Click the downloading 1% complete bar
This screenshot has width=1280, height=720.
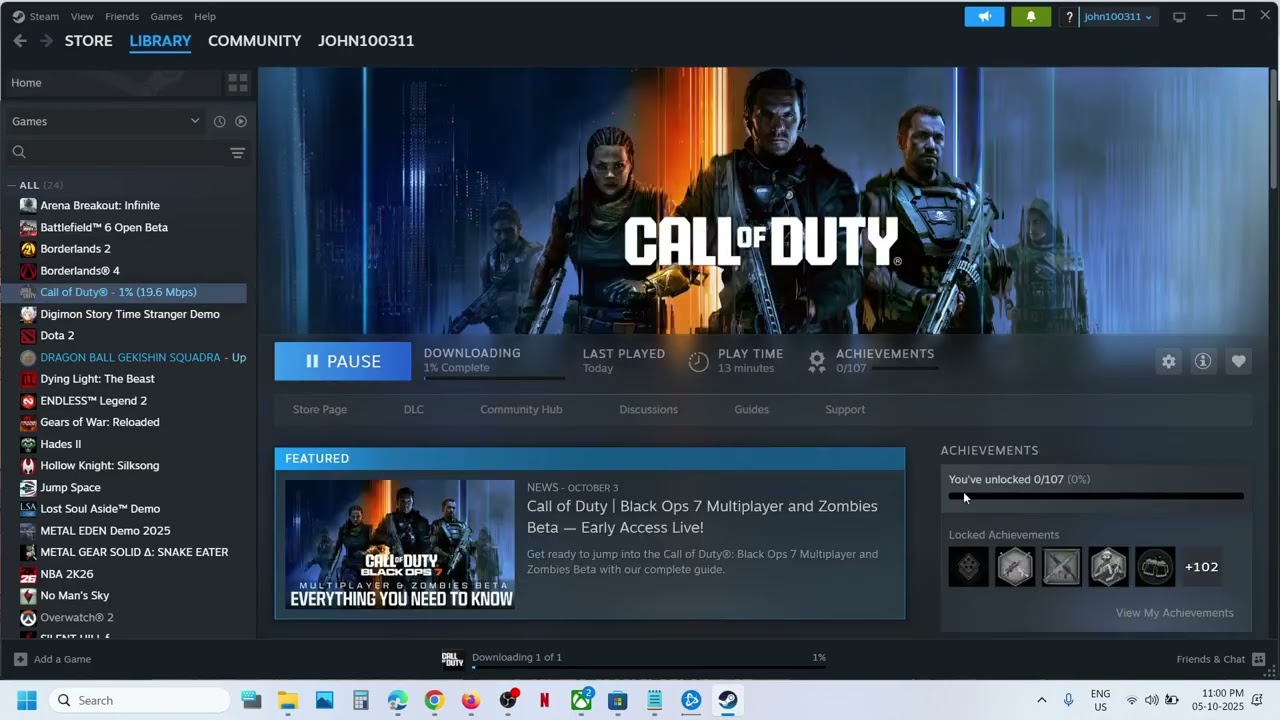click(x=494, y=378)
